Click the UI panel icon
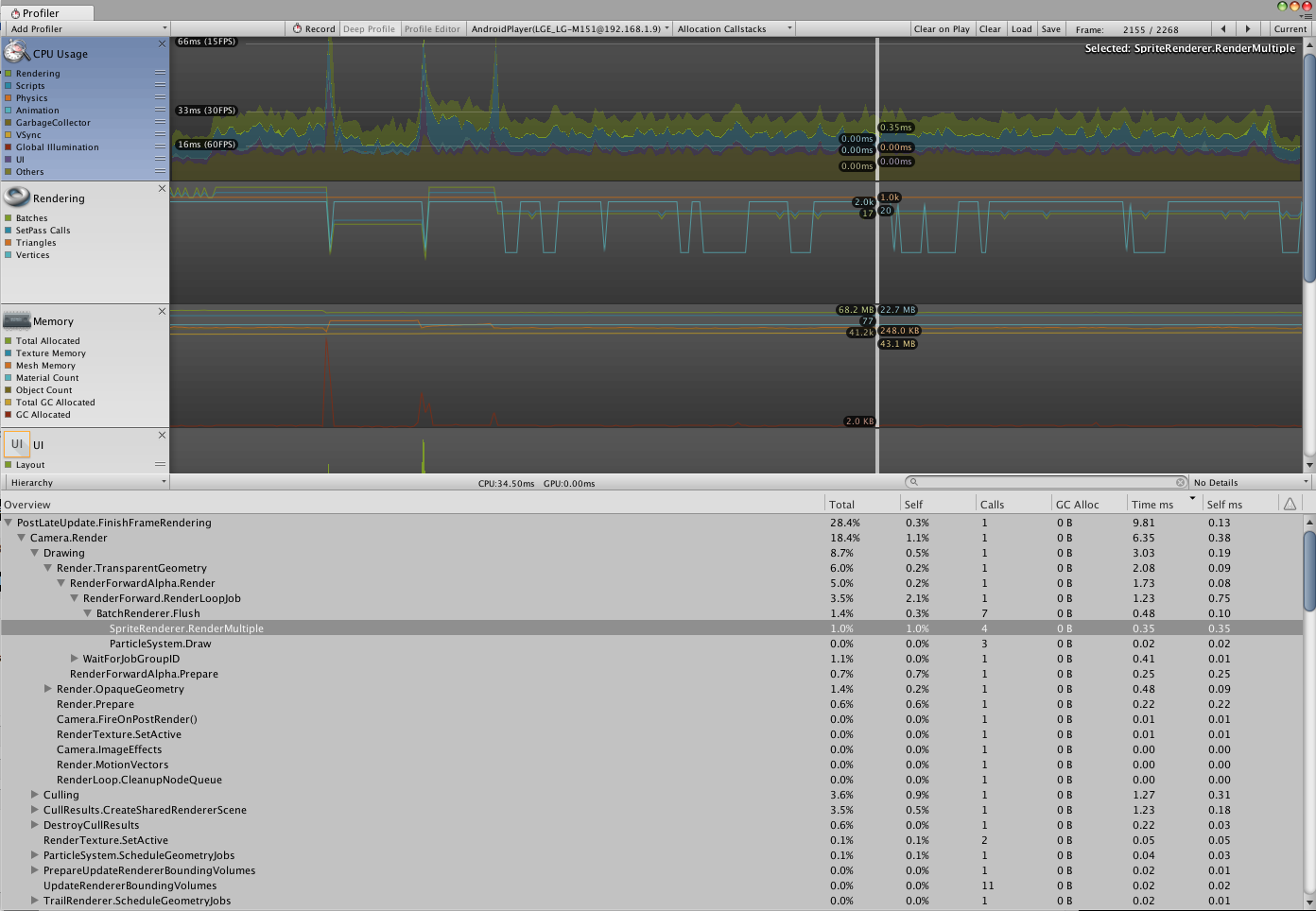 click(16, 443)
